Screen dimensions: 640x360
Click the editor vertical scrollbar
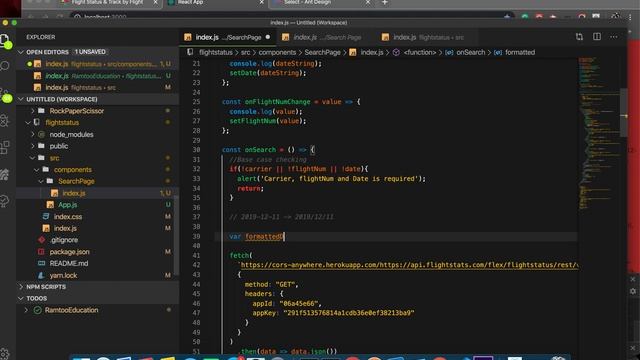[x=624, y=112]
